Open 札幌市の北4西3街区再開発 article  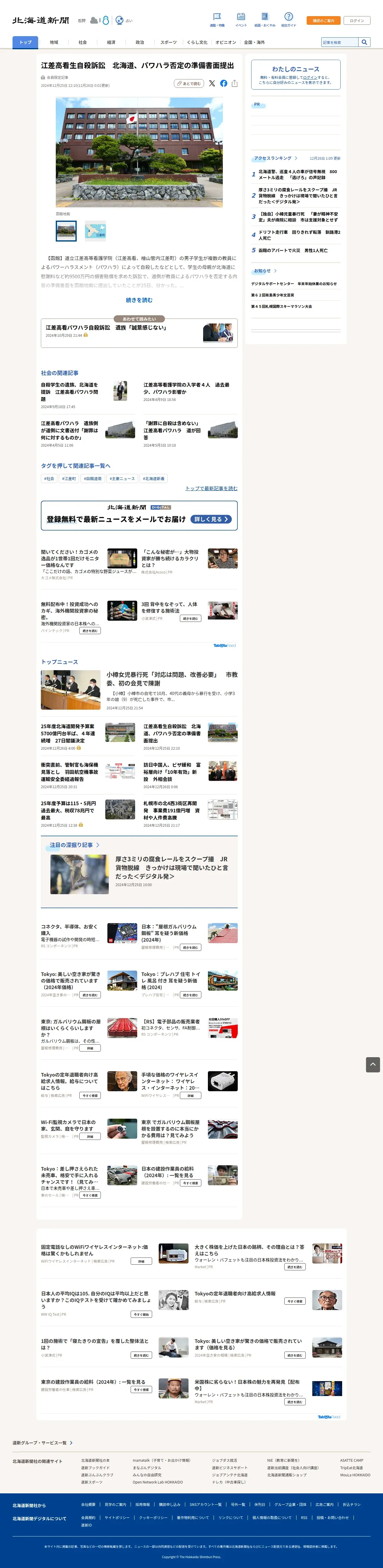pos(172,810)
